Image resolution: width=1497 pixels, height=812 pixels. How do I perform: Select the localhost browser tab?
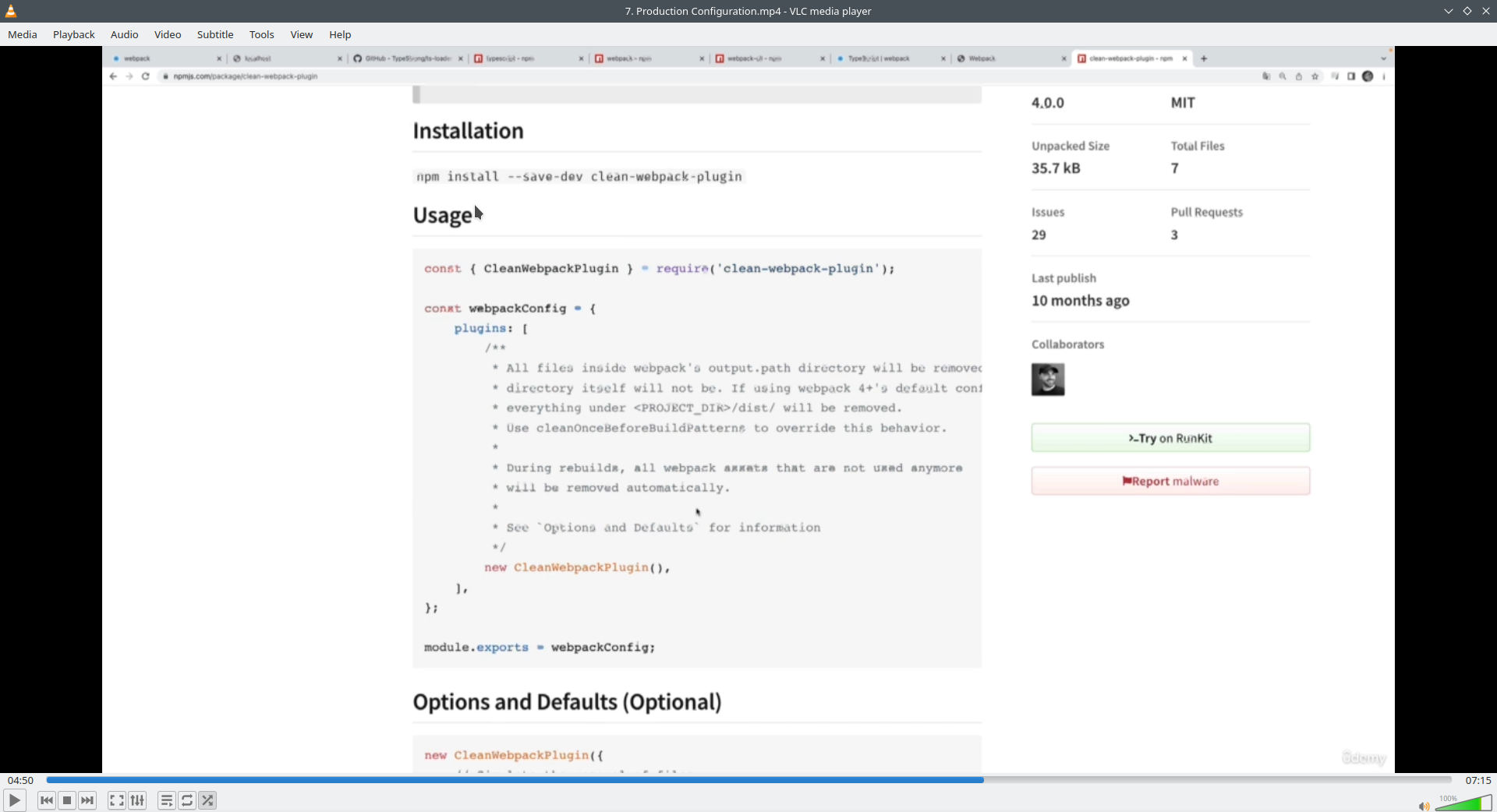coord(288,58)
